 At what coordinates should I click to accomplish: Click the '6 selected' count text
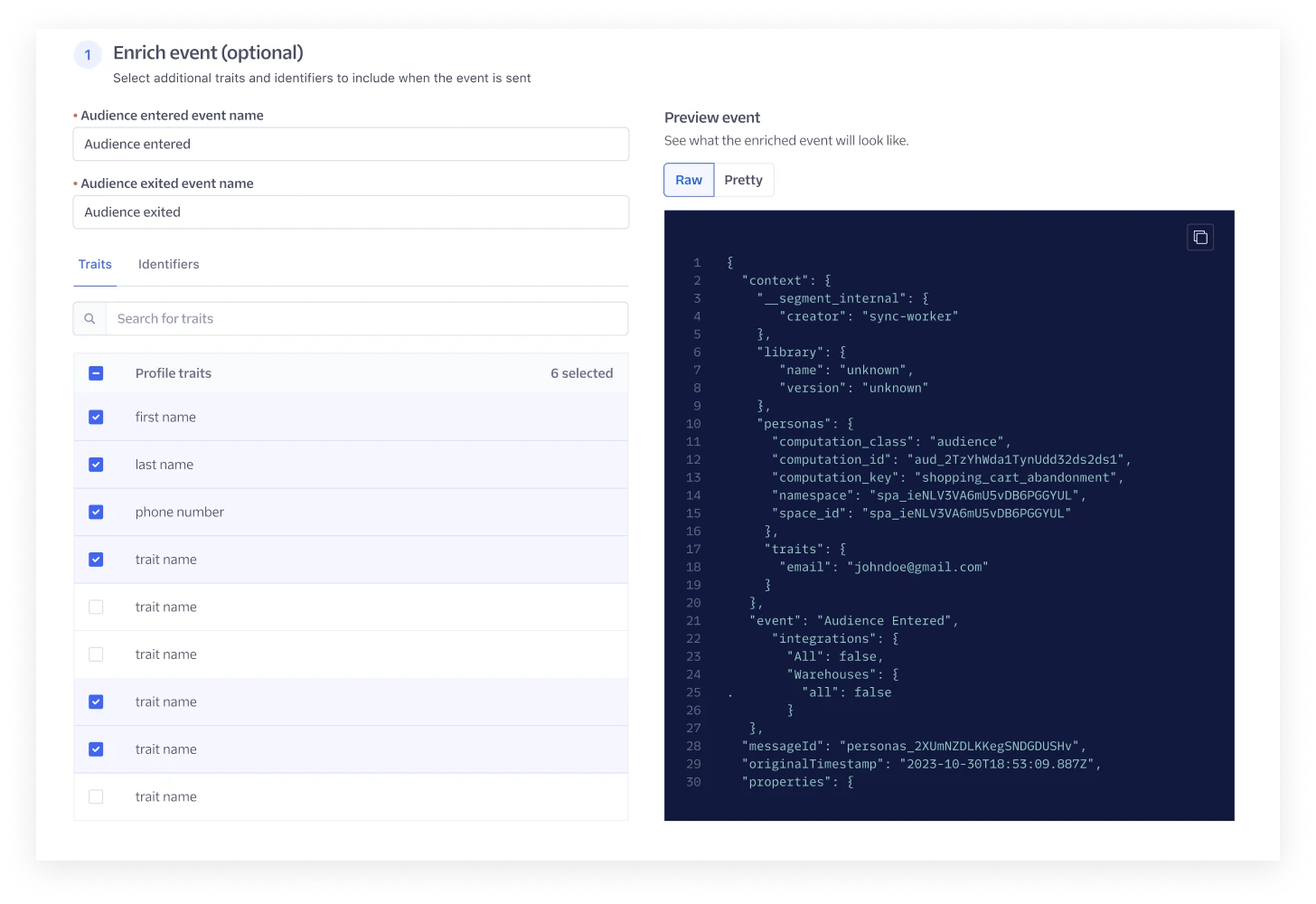coord(582,373)
